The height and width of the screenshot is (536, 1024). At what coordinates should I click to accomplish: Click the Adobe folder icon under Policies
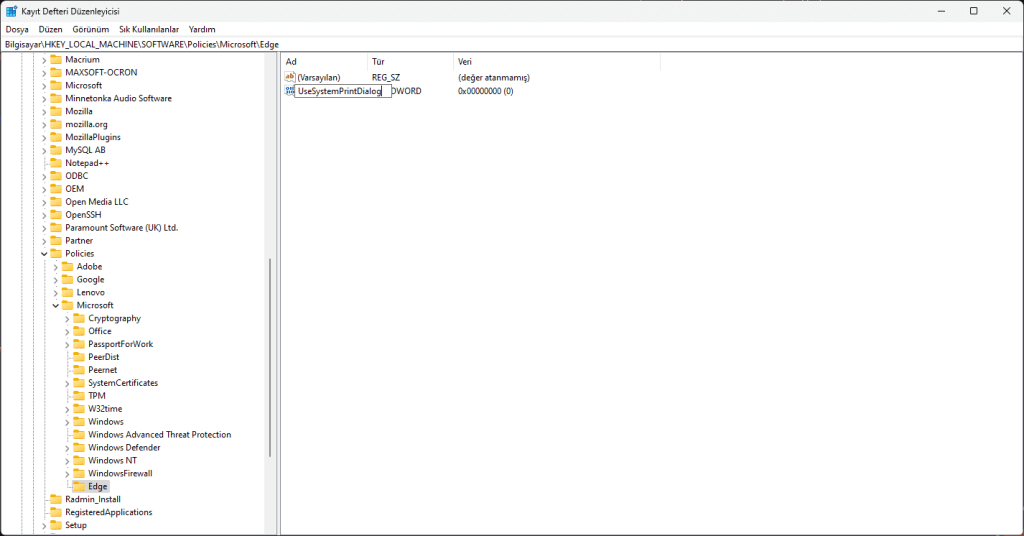coord(67,266)
